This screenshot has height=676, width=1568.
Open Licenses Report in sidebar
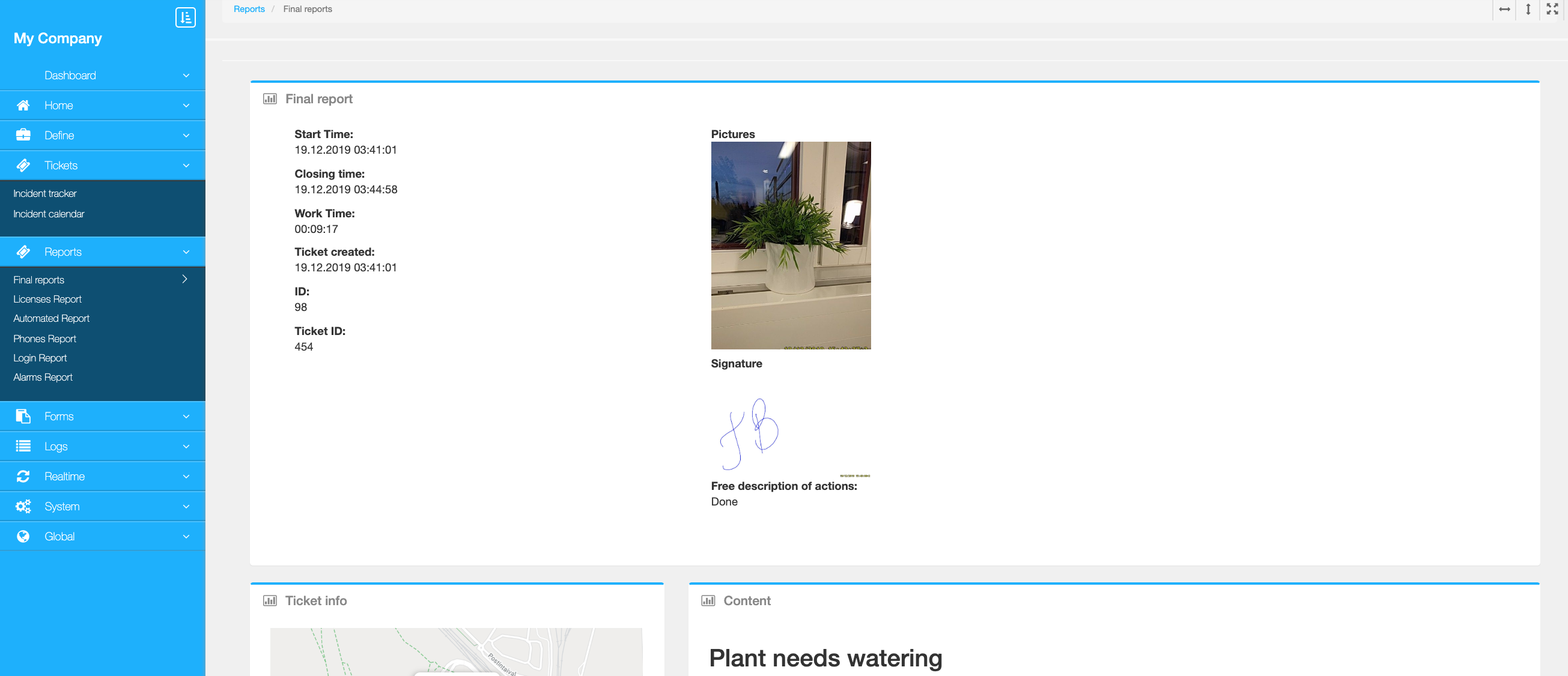[x=47, y=299]
